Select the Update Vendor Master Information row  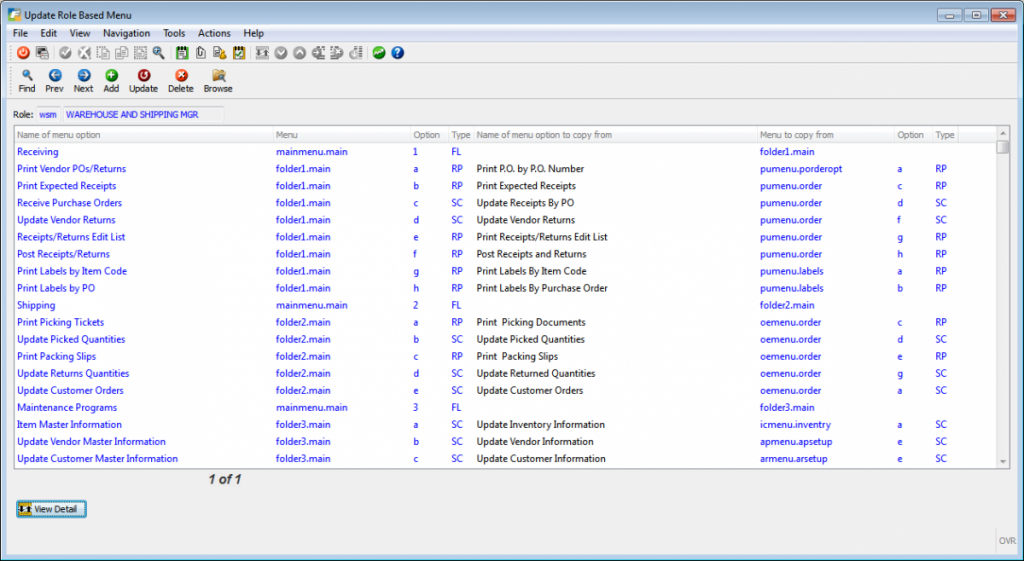[91, 441]
